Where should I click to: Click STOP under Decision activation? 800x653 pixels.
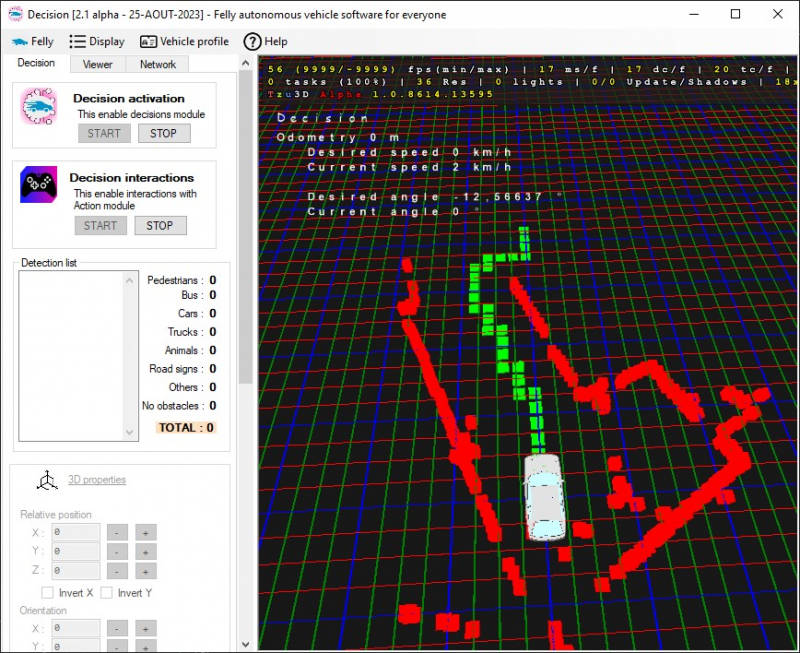click(163, 133)
